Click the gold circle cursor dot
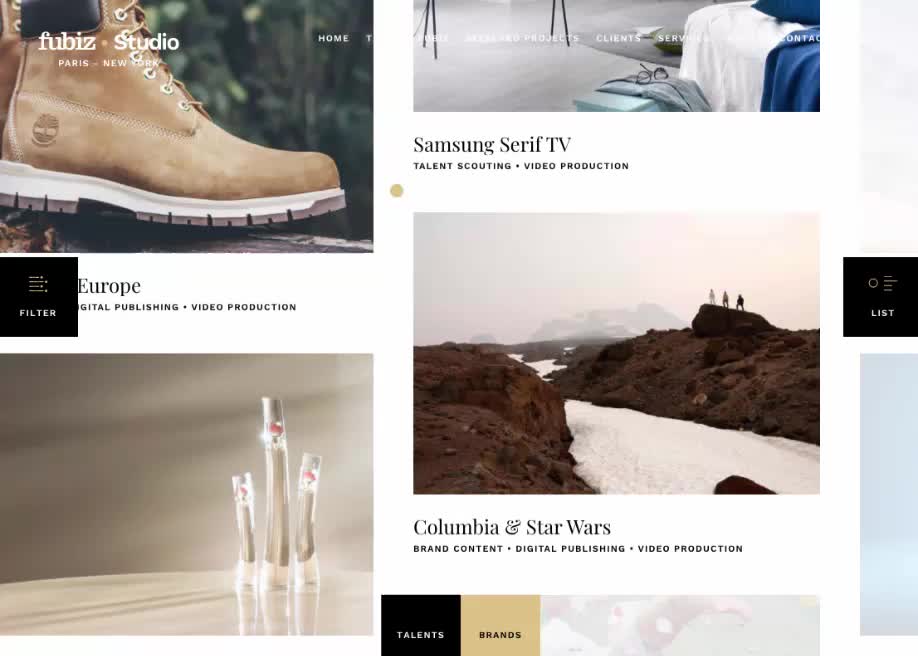Image resolution: width=918 pixels, height=656 pixels. pyautogui.click(x=396, y=190)
